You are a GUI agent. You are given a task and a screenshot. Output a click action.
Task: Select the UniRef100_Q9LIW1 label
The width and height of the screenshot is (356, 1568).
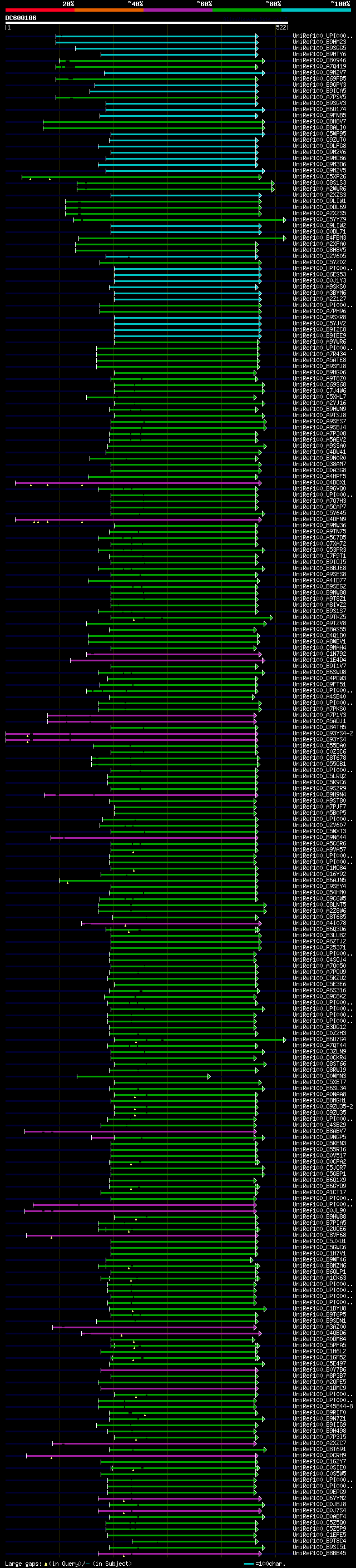(x=319, y=201)
